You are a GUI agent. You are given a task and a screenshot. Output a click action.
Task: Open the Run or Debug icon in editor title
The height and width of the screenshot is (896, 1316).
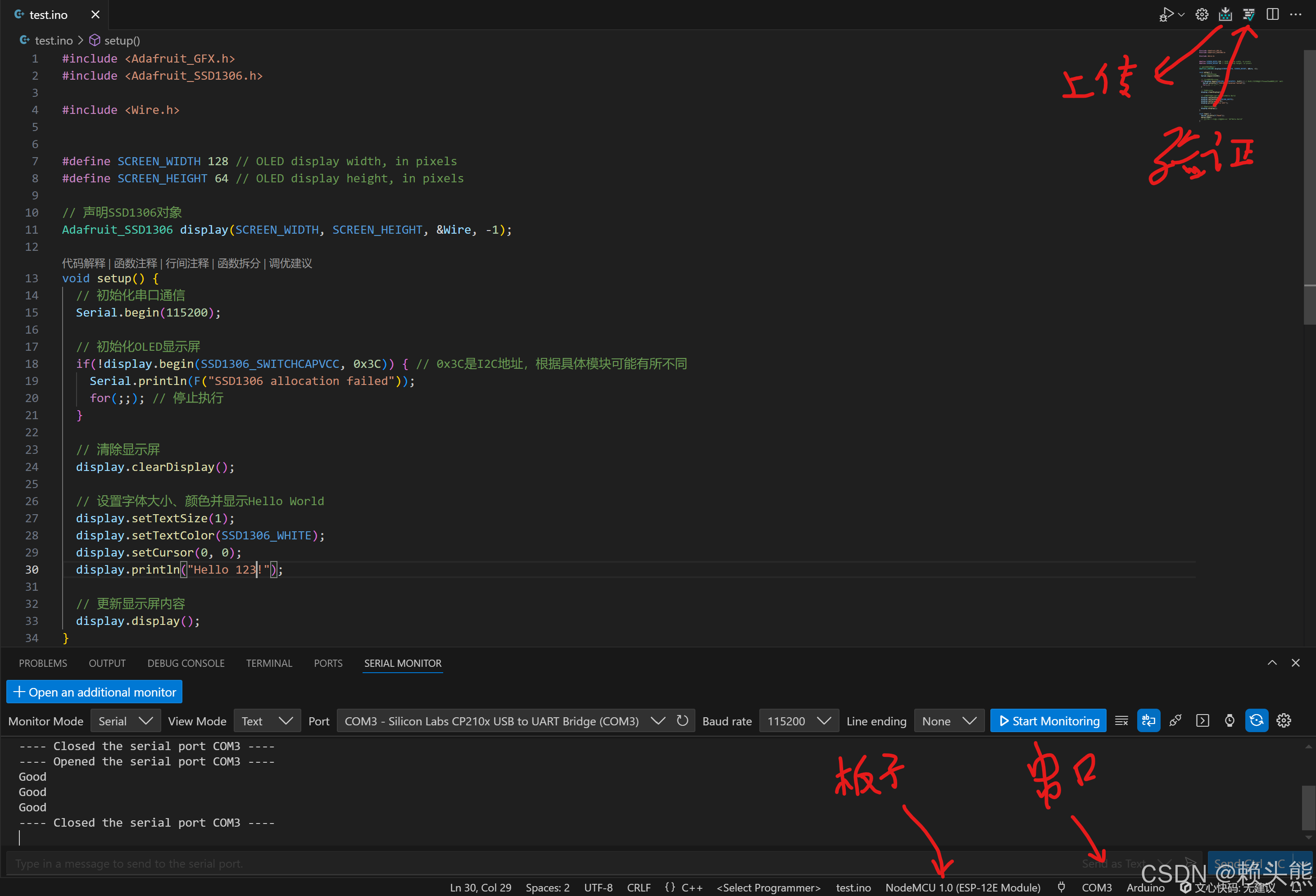pos(1166,15)
